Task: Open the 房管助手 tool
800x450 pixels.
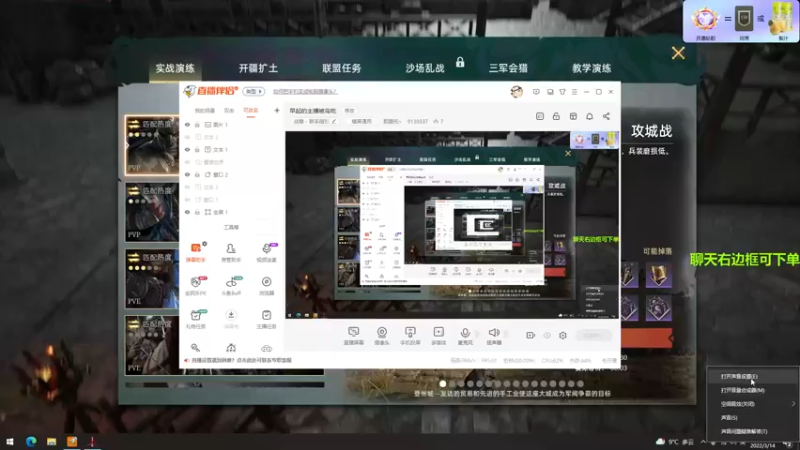Action: pyautogui.click(x=231, y=252)
